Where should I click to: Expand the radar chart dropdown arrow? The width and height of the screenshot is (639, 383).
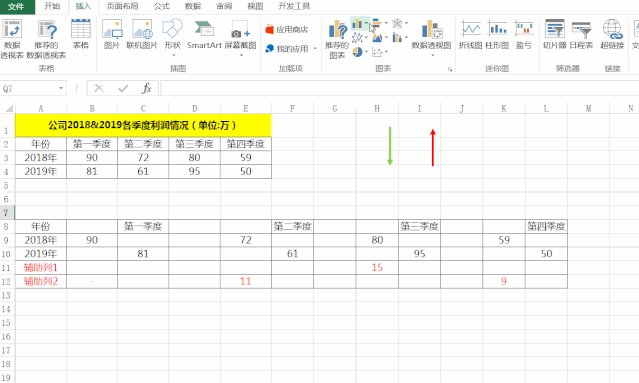point(406,24)
